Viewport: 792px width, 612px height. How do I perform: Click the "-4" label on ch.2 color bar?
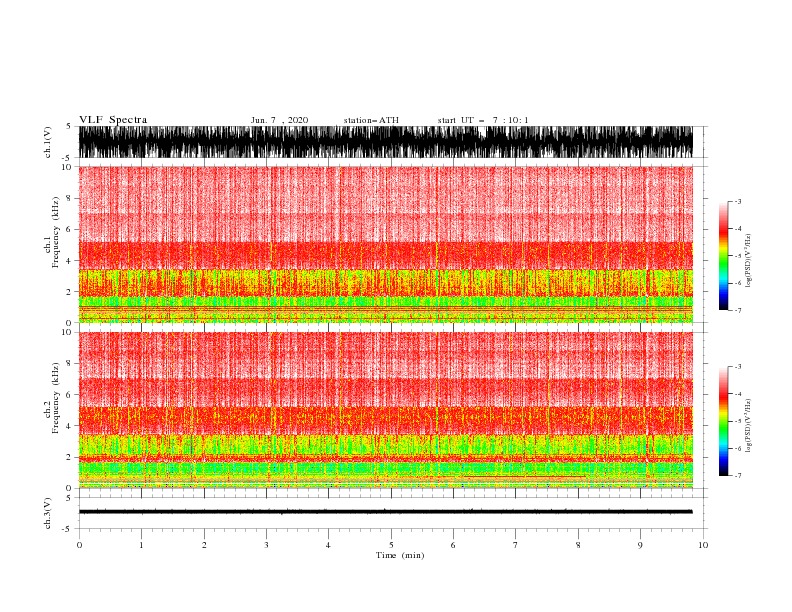pos(738,394)
